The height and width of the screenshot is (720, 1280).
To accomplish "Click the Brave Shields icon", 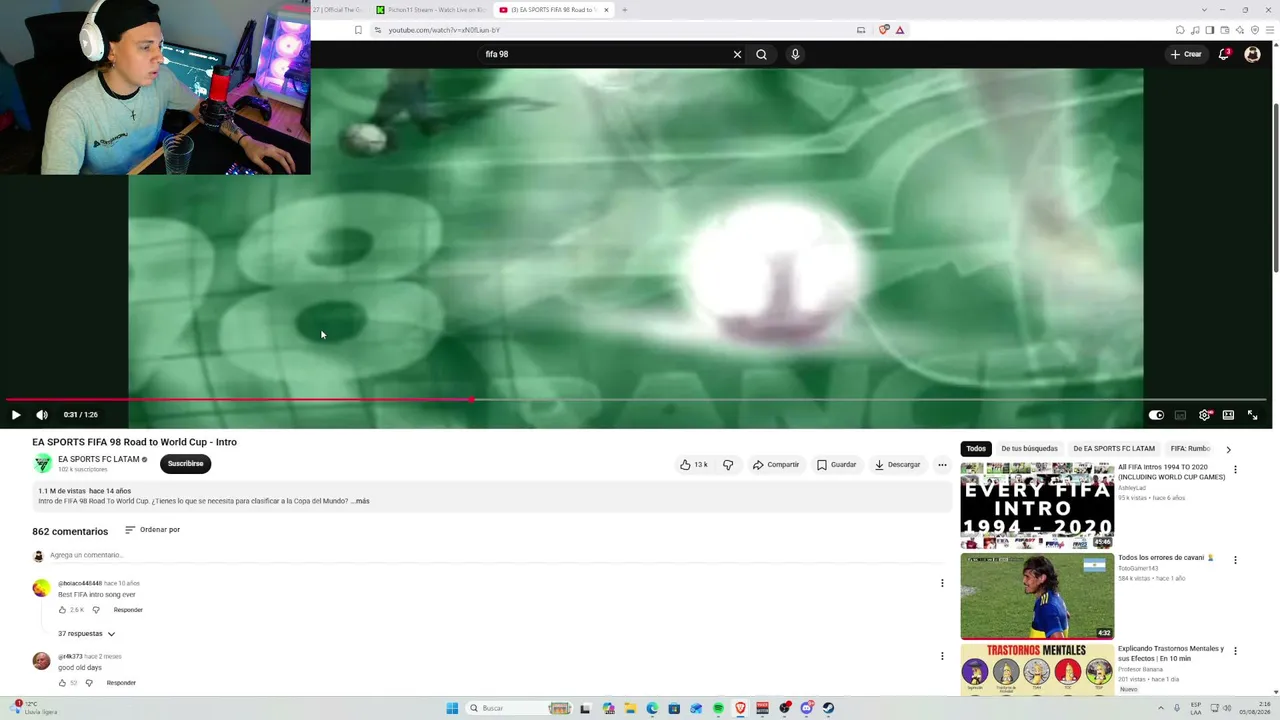I will [883, 30].
